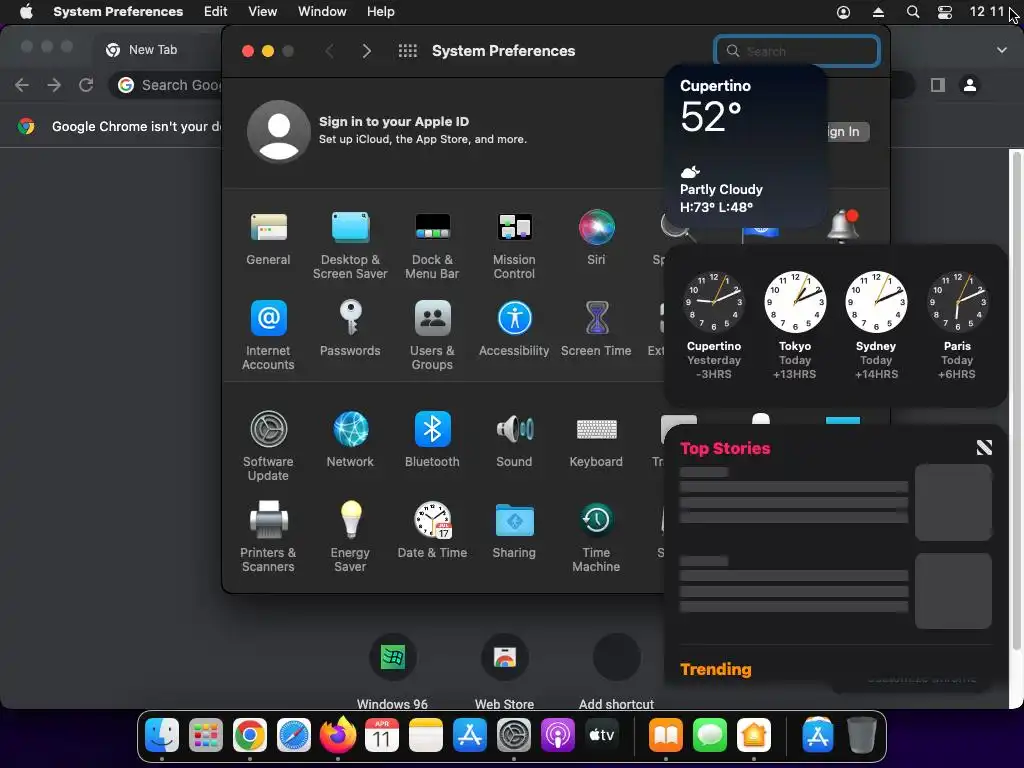
Task: Reload the page in Chrome
Action: (x=86, y=85)
